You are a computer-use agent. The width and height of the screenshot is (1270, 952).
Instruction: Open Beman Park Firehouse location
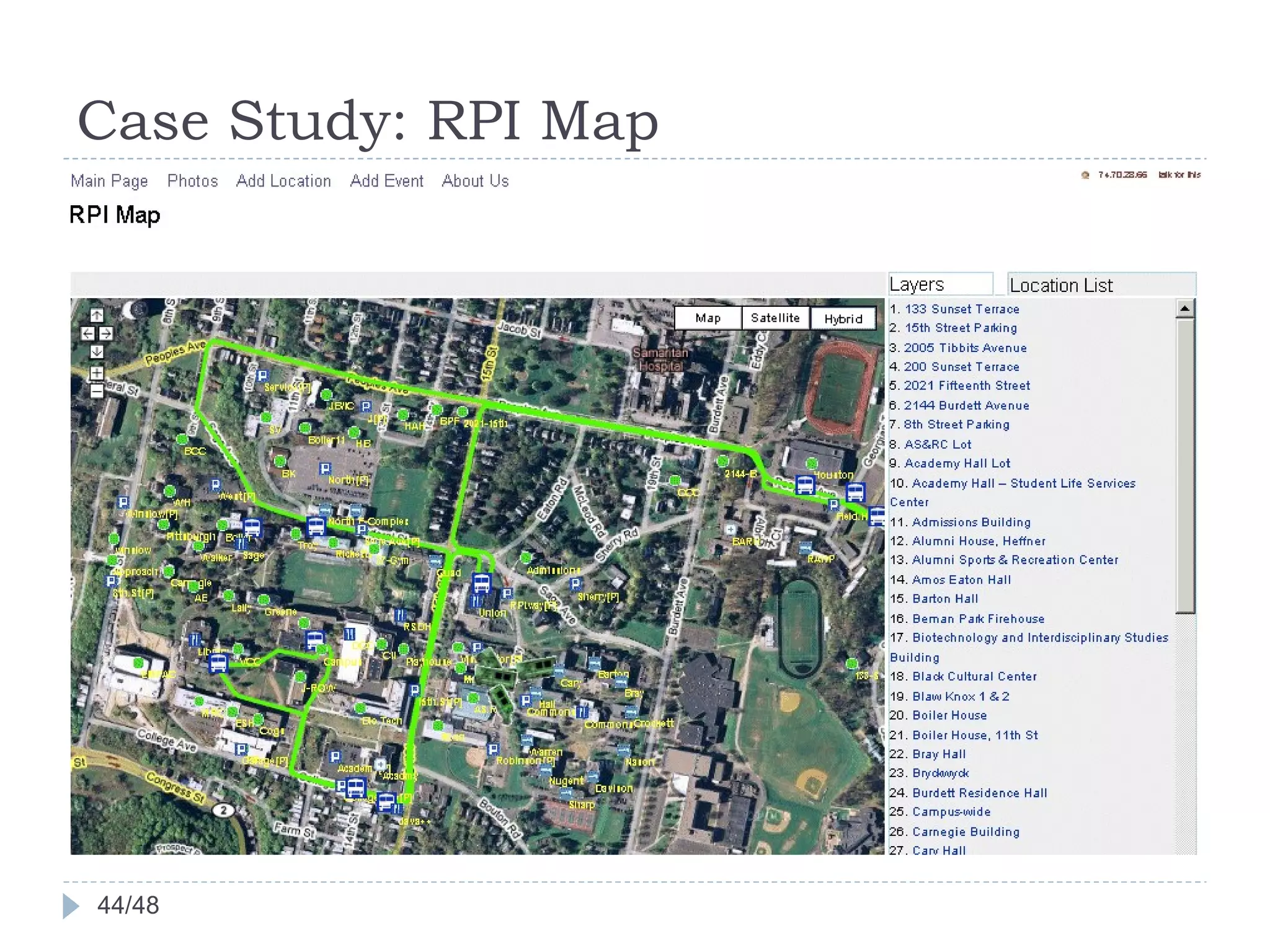tap(978, 619)
